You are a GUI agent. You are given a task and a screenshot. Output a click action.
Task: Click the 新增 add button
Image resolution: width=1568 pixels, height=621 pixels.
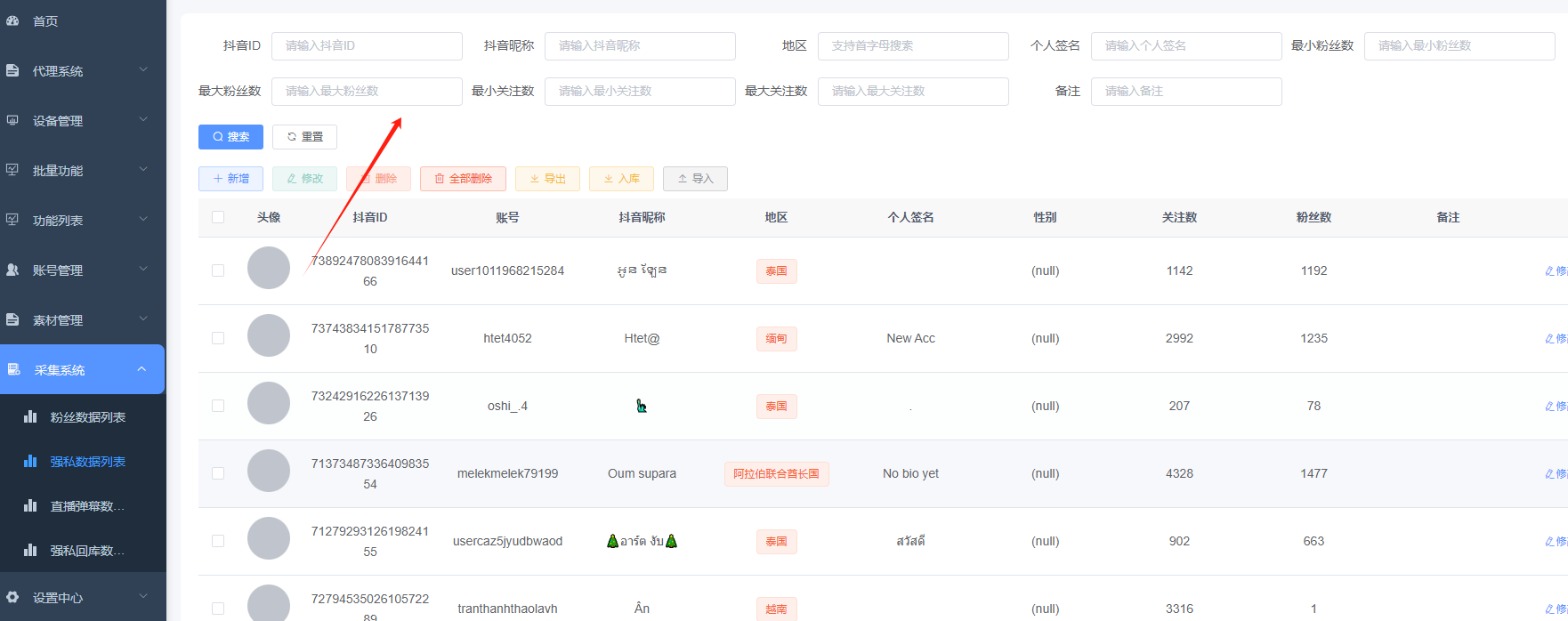[x=230, y=179]
